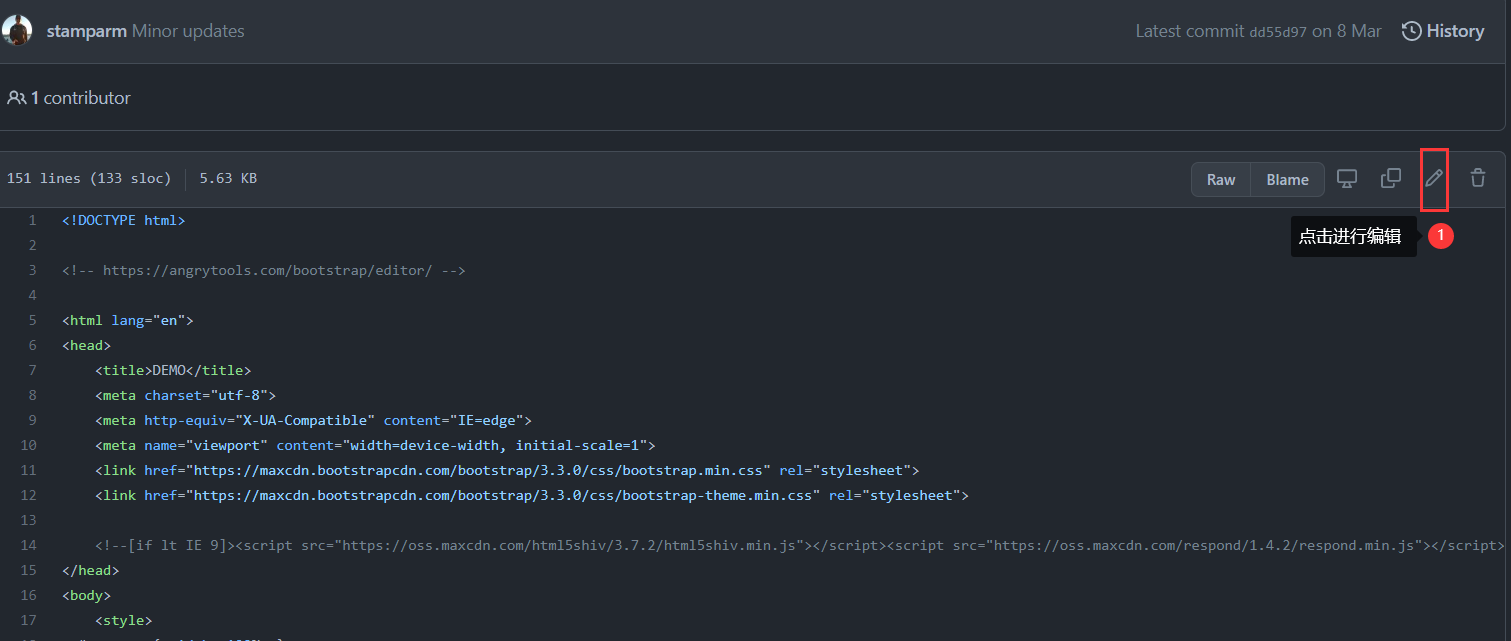Click the <body> tag line
The width and height of the screenshot is (1511, 641).
86,595
